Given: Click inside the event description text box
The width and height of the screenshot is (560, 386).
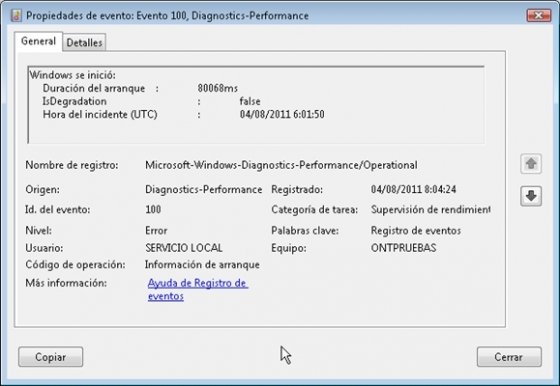Looking at the screenshot, I should (x=256, y=105).
